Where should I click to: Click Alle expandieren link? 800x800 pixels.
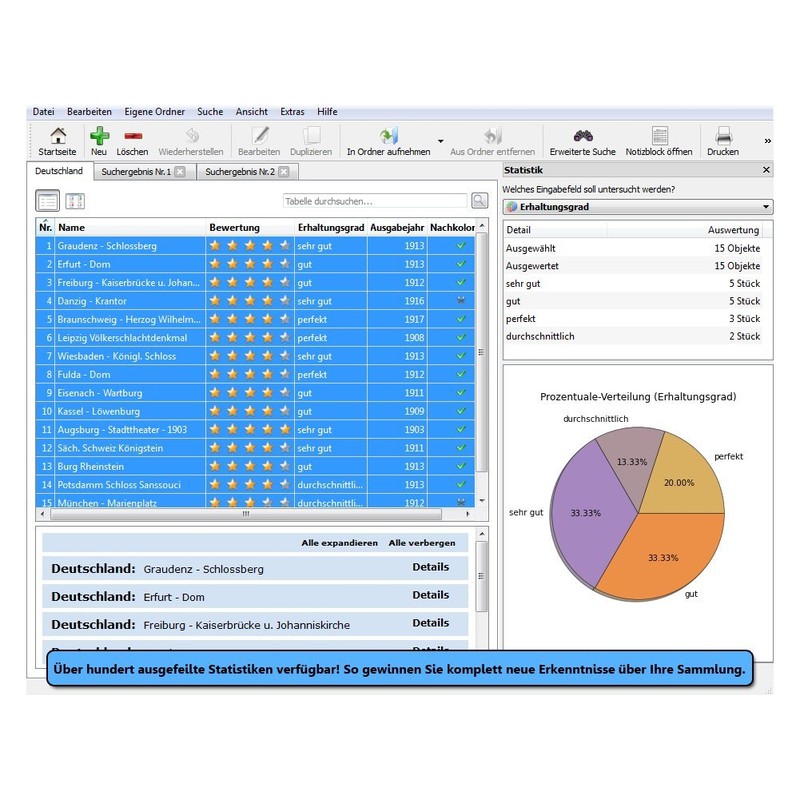(x=340, y=543)
